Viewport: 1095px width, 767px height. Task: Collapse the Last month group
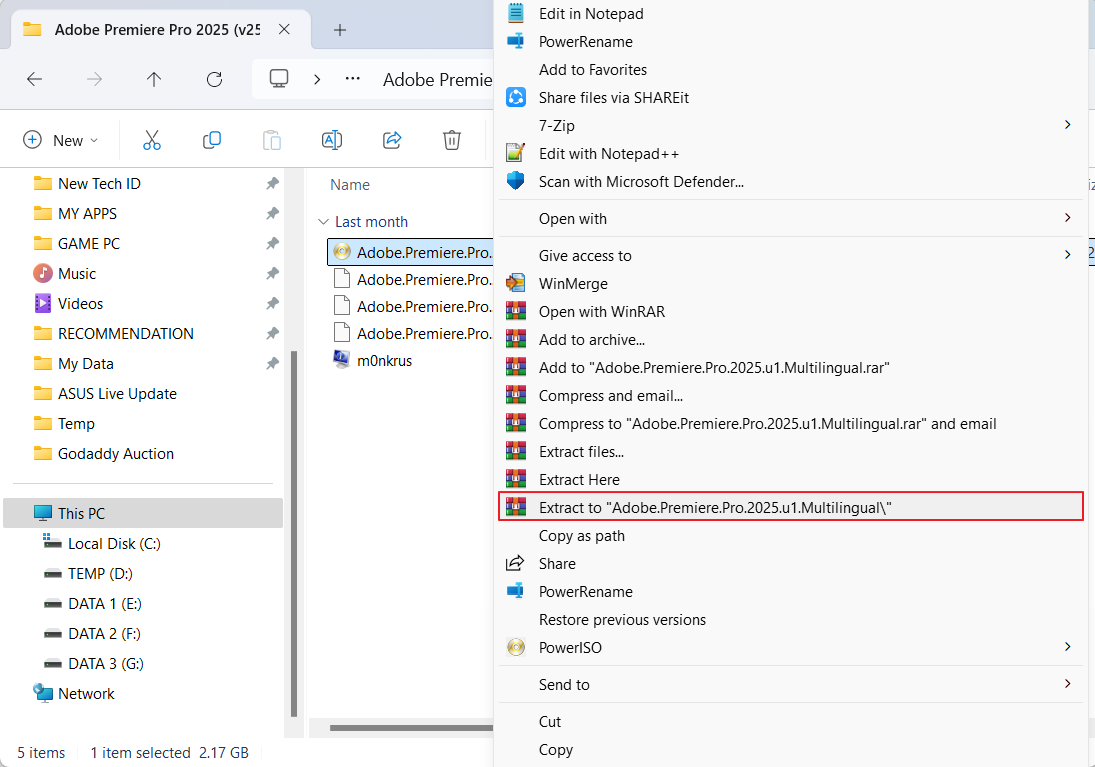pyautogui.click(x=323, y=221)
